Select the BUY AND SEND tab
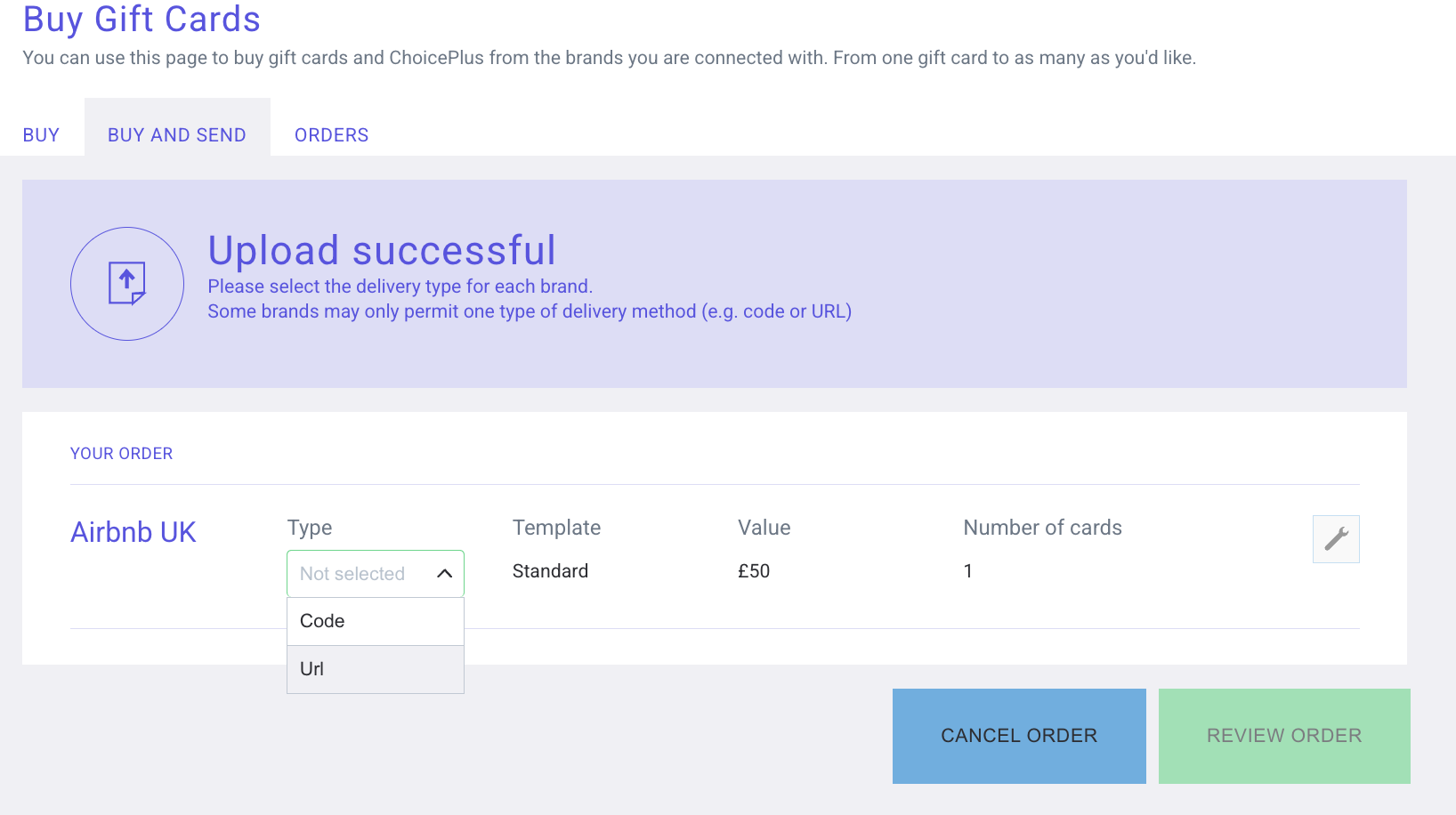 (177, 135)
